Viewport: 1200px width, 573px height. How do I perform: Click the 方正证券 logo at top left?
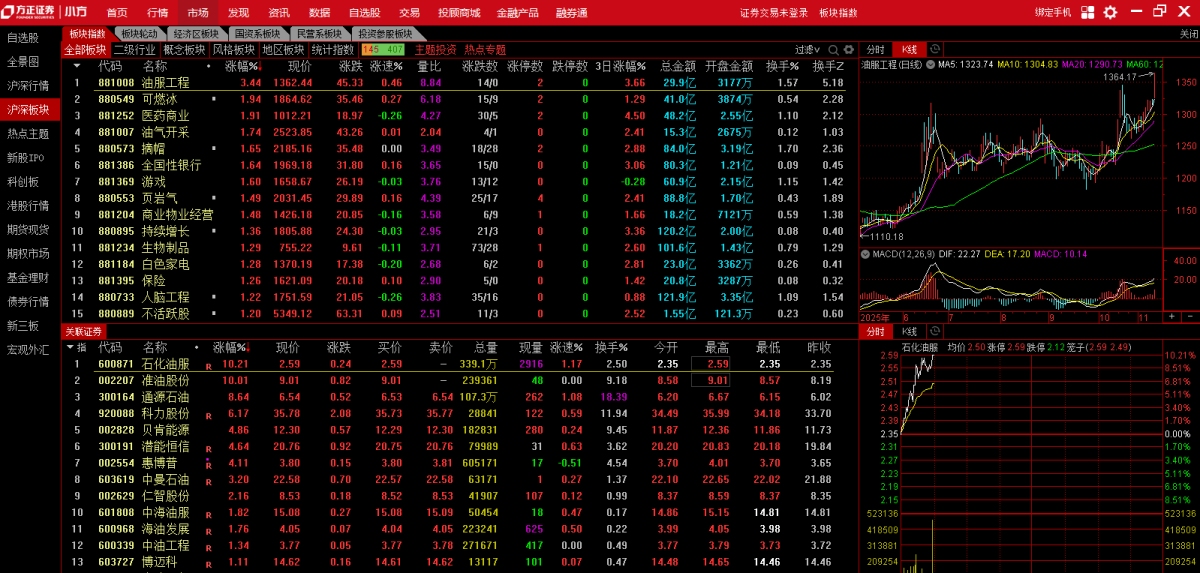click(x=28, y=12)
